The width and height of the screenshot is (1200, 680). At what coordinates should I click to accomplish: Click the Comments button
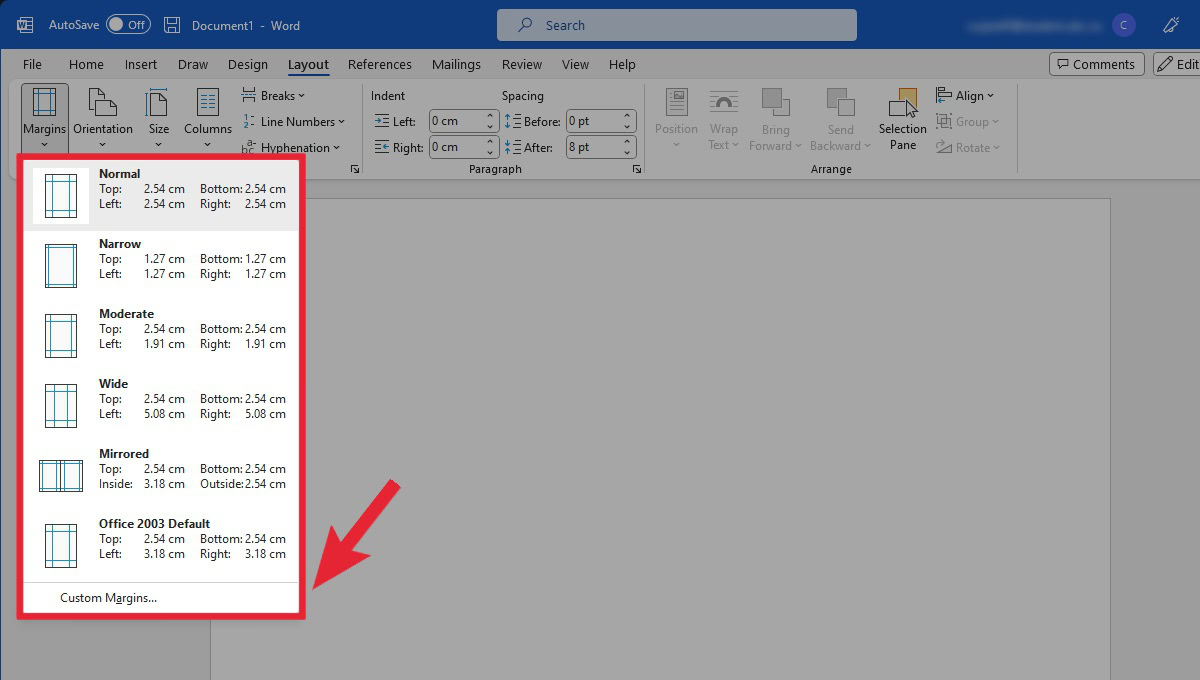point(1096,63)
